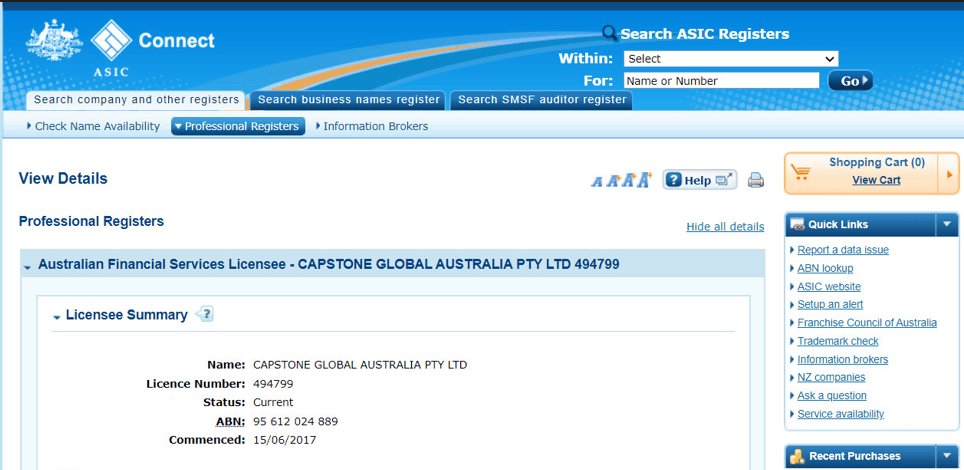
Task: Switch to Search business names register tab
Action: (x=348, y=100)
